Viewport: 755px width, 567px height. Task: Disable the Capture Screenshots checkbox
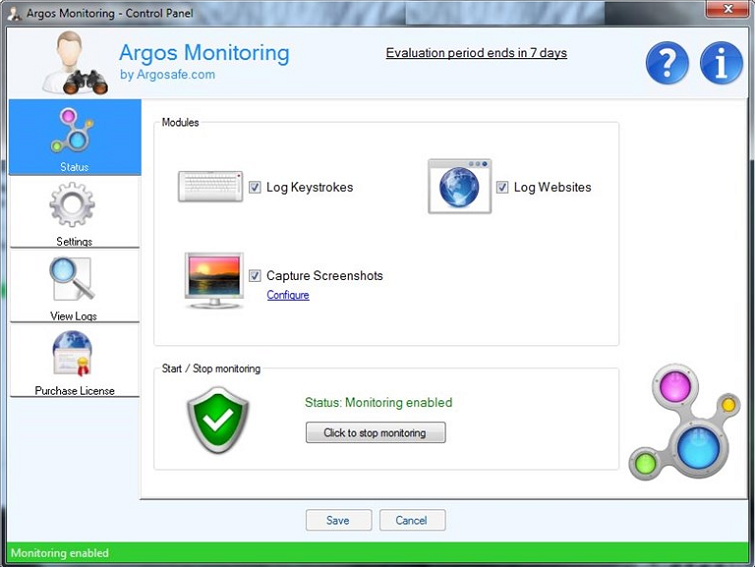[255, 276]
